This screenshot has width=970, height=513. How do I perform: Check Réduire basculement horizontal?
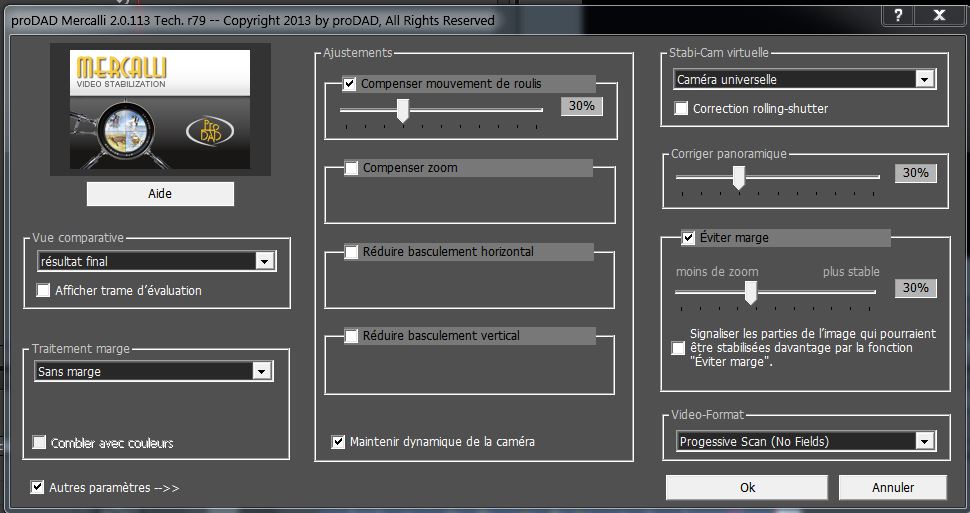click(351, 252)
